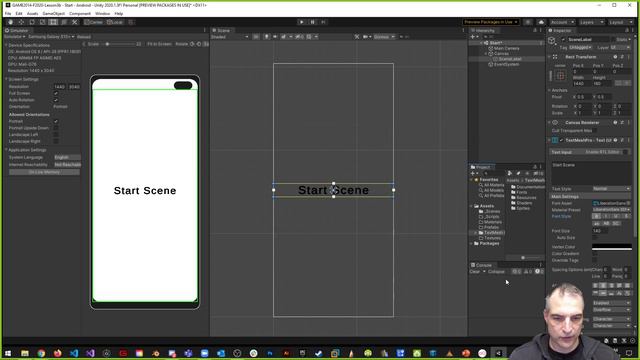Open the Prefabs folder in Project

[x=491, y=227]
